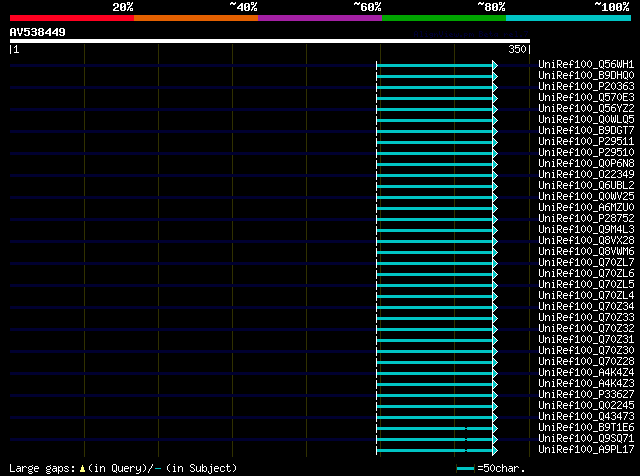This screenshot has width=640, height=476.
Task: Choose the UniRef100_Q70ZL7 subject label
Action: [x=586, y=263]
